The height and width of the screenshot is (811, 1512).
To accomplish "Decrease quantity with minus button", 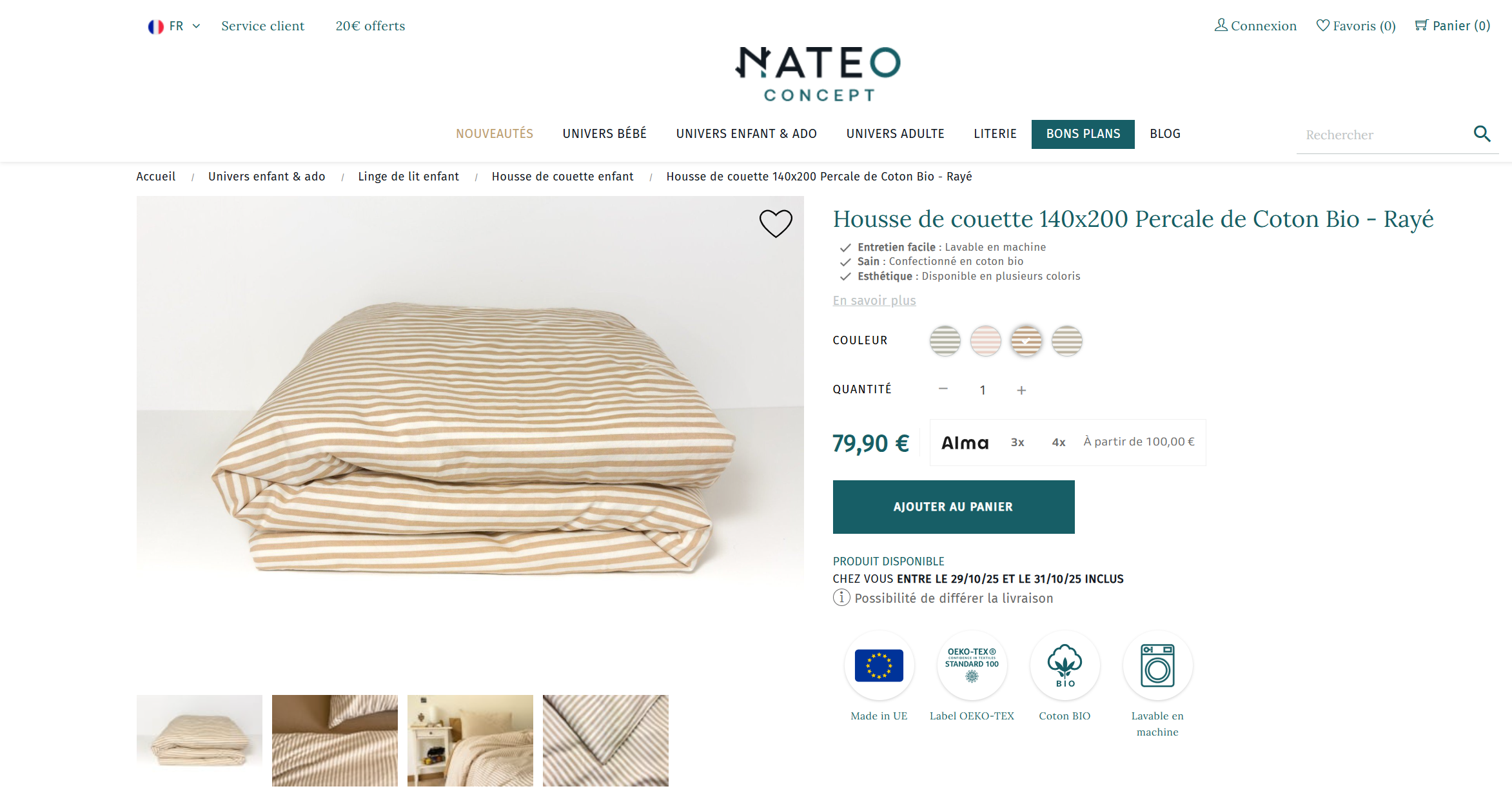I will click(x=943, y=389).
